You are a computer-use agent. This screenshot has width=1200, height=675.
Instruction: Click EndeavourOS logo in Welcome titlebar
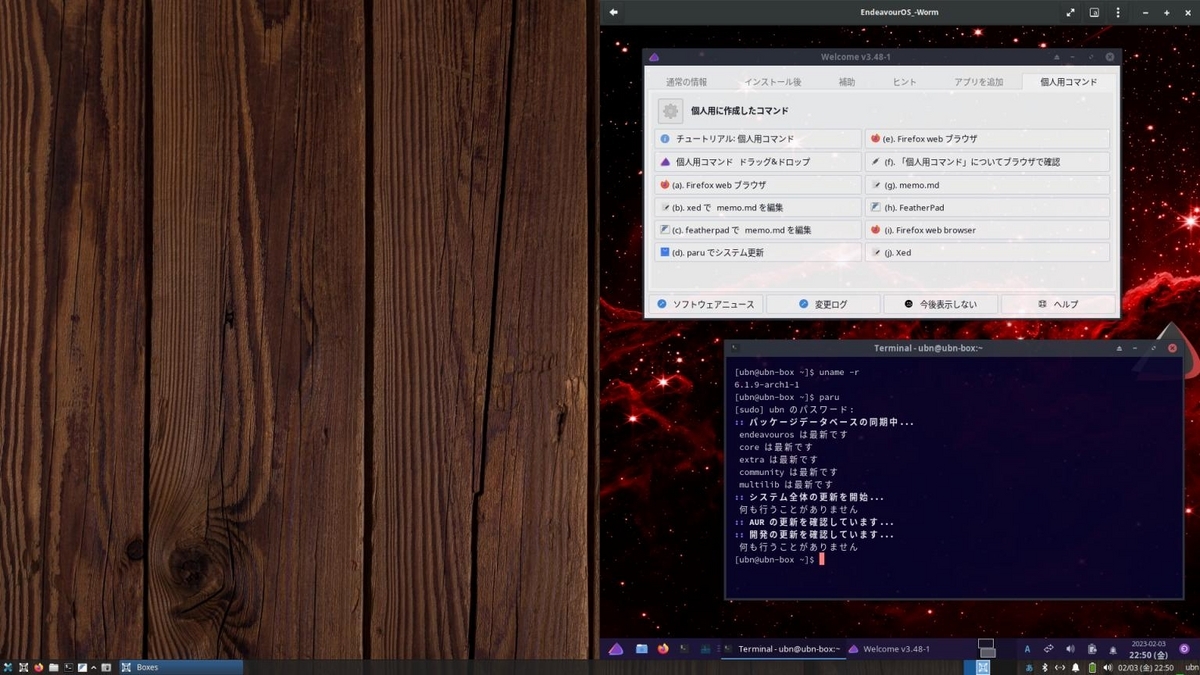(654, 57)
